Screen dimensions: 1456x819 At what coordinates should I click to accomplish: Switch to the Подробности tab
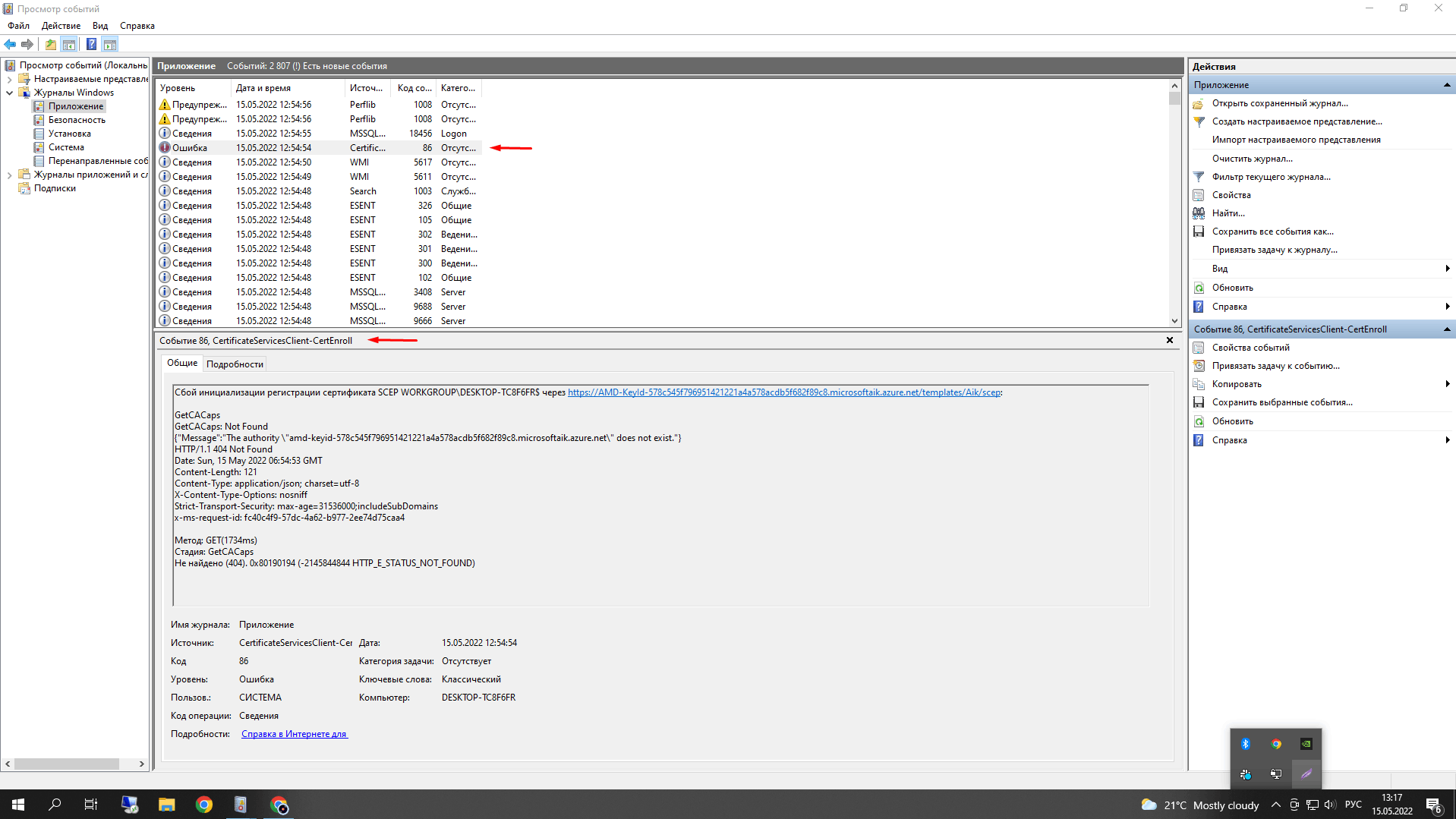coord(235,364)
